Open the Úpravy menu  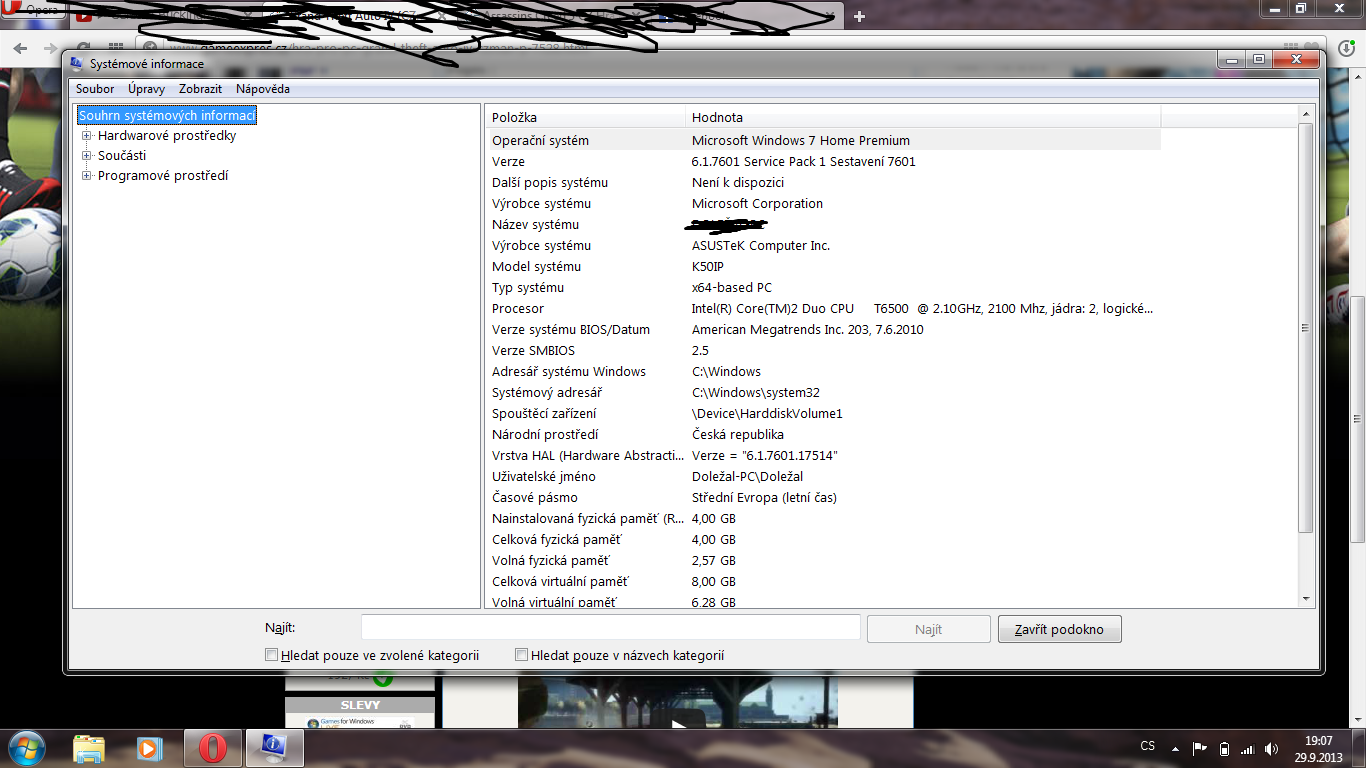point(146,89)
